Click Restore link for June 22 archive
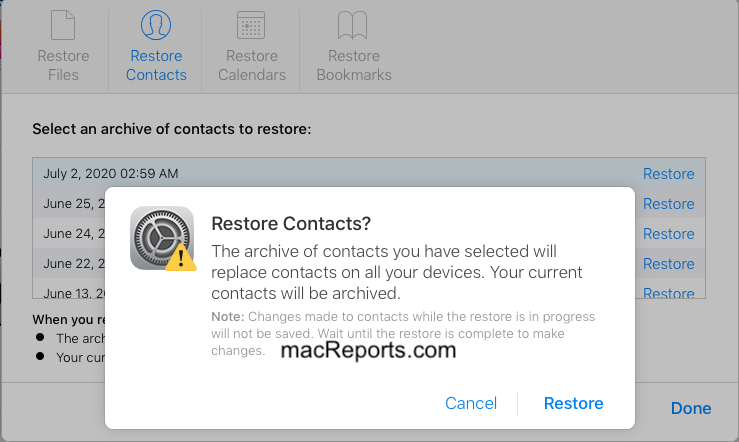Screen dimensions: 739x442 pyautogui.click(x=668, y=264)
